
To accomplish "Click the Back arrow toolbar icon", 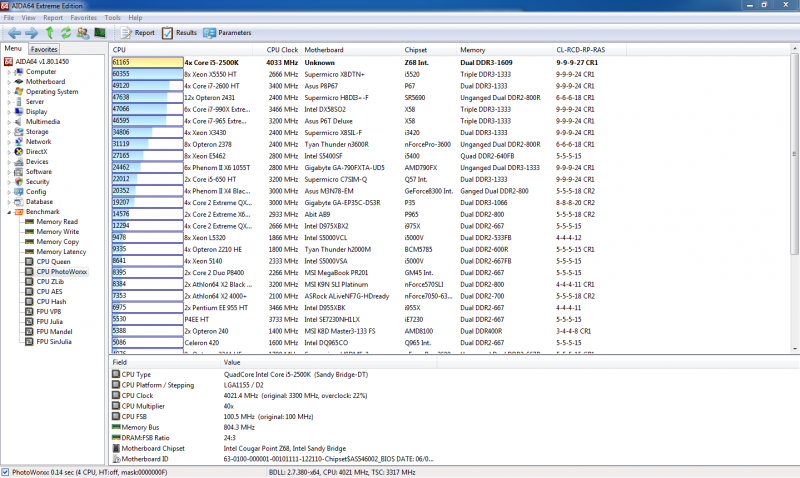I will (x=14, y=33).
